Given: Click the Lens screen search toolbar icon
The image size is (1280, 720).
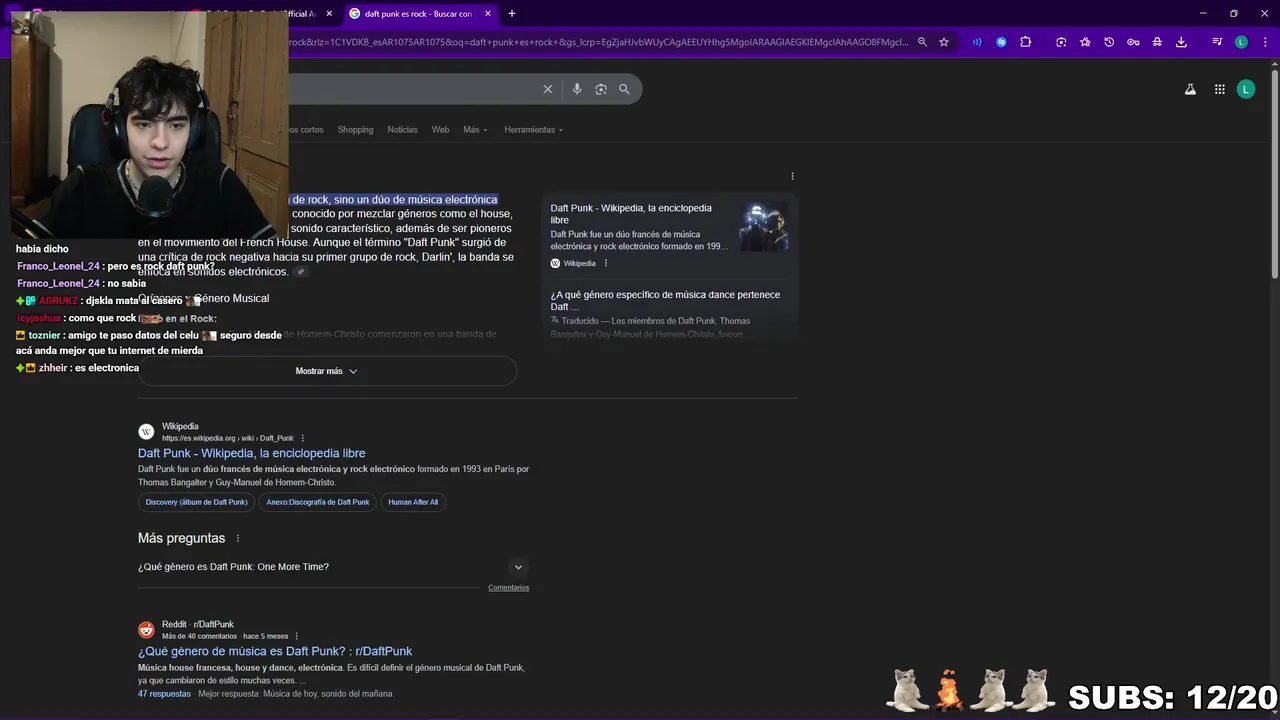Looking at the screenshot, I should (x=1061, y=42).
